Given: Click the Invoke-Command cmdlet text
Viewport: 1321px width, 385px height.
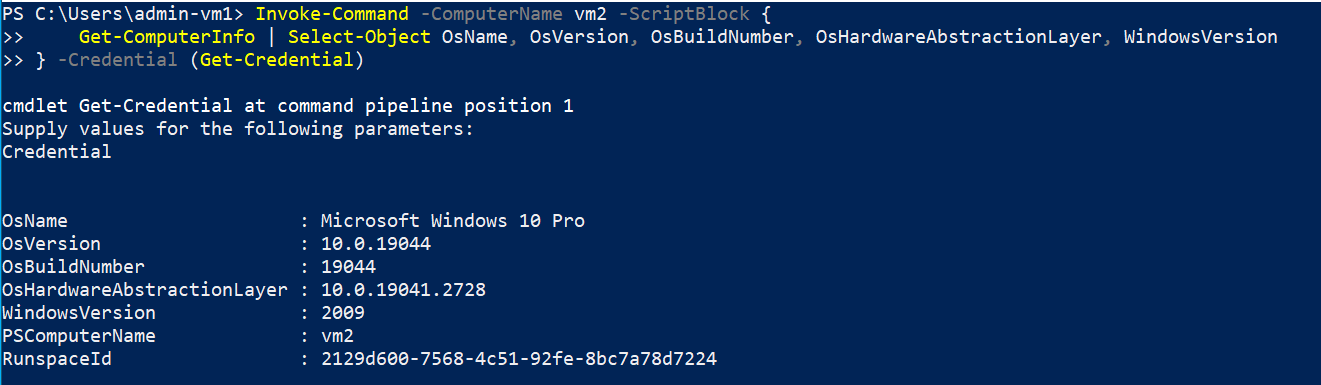Looking at the screenshot, I should tap(331, 14).
